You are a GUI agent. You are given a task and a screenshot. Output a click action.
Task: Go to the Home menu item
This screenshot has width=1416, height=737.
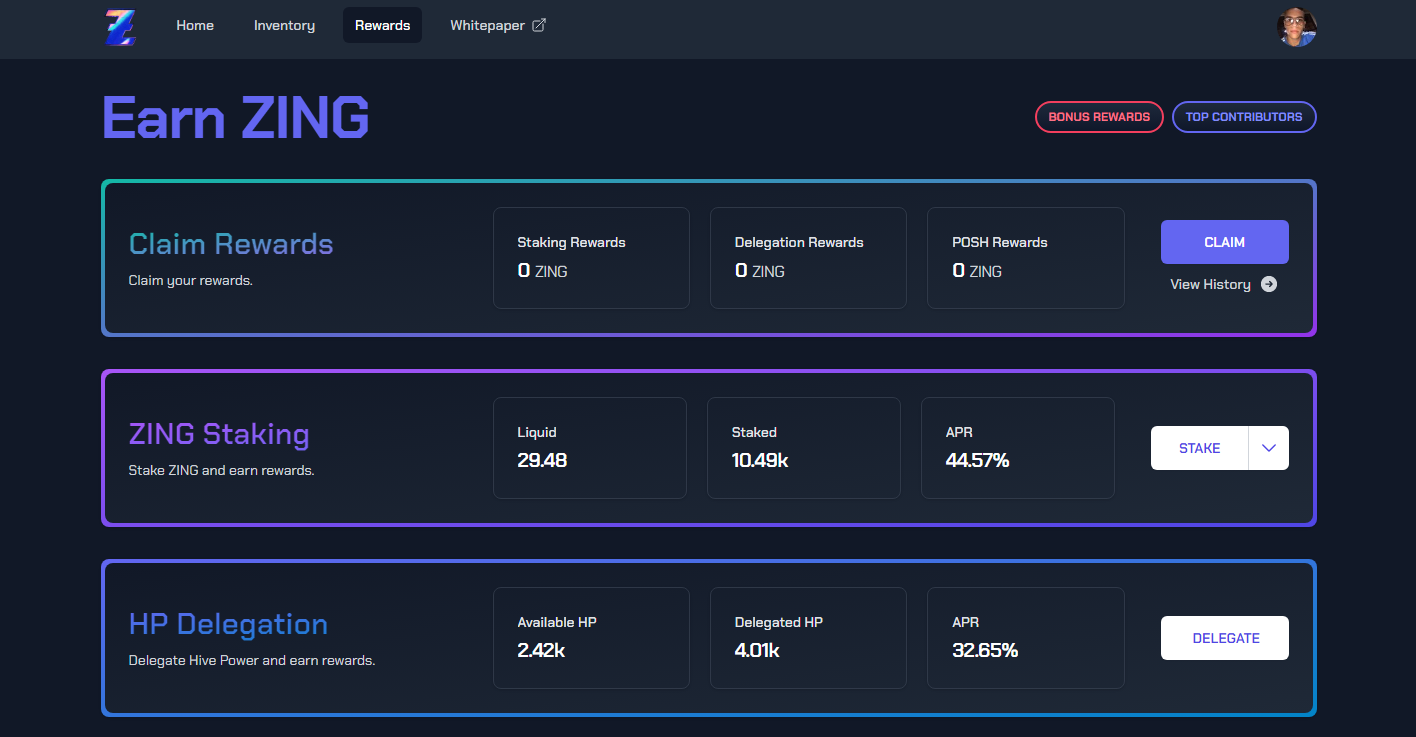click(x=195, y=25)
